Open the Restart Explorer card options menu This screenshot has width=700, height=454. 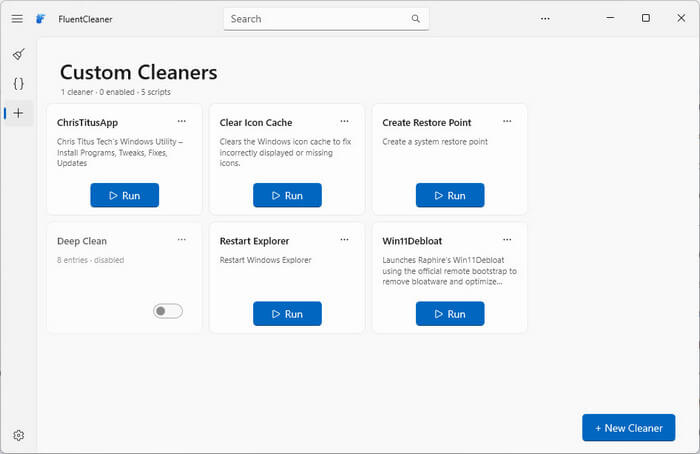344,240
